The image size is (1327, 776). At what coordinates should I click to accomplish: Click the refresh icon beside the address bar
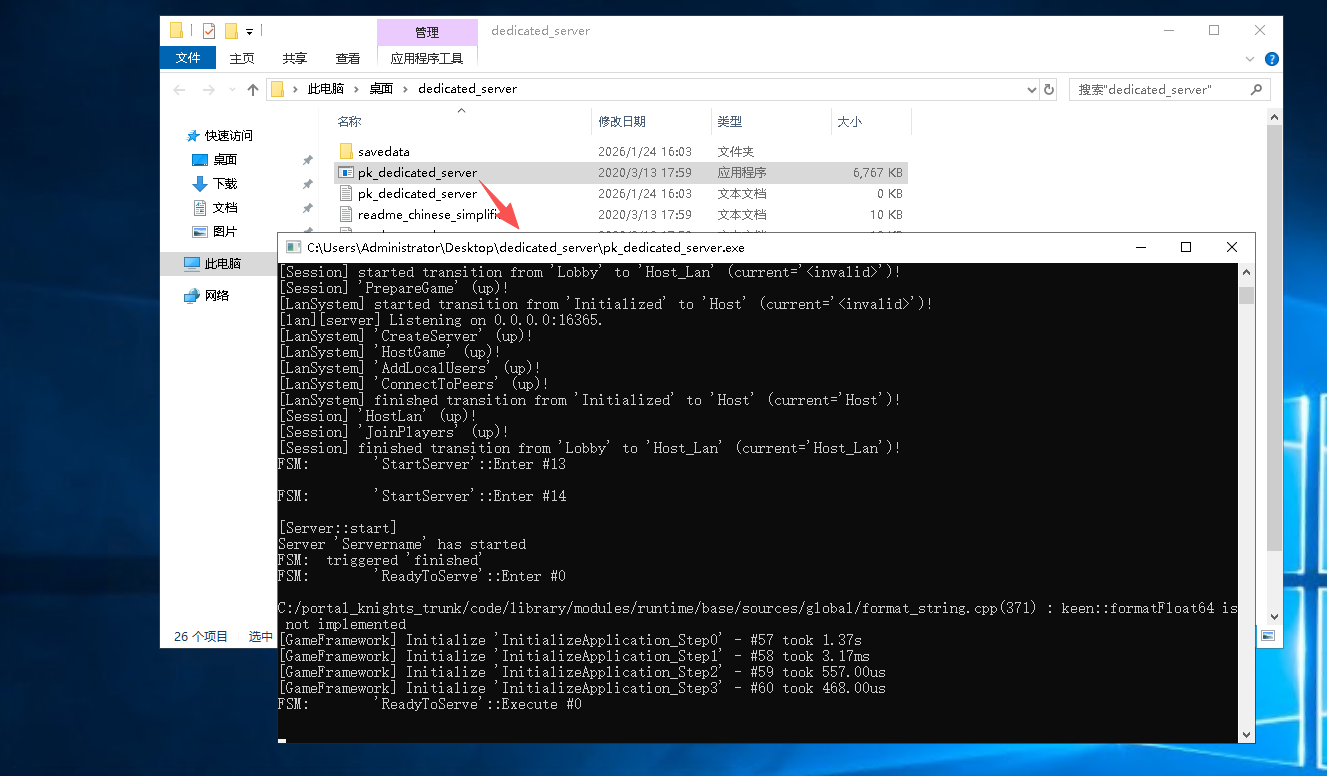(x=1049, y=89)
